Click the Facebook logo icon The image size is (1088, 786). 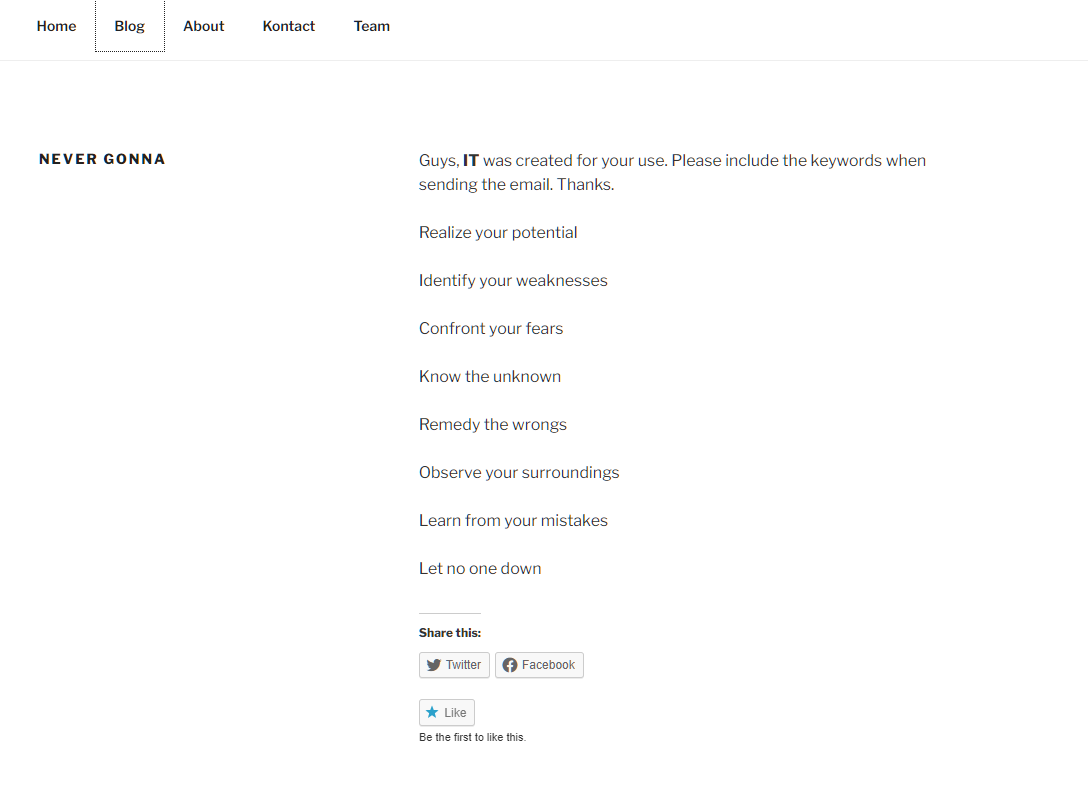510,665
